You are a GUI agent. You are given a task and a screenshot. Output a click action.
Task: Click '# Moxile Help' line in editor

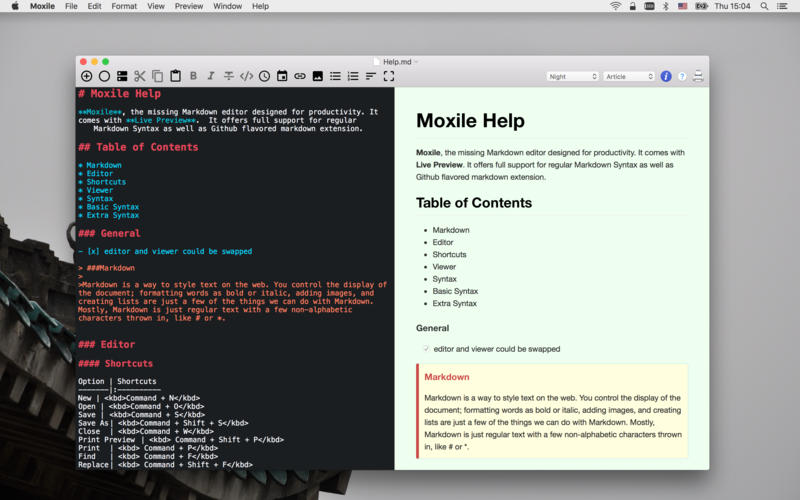pyautogui.click(x=119, y=94)
